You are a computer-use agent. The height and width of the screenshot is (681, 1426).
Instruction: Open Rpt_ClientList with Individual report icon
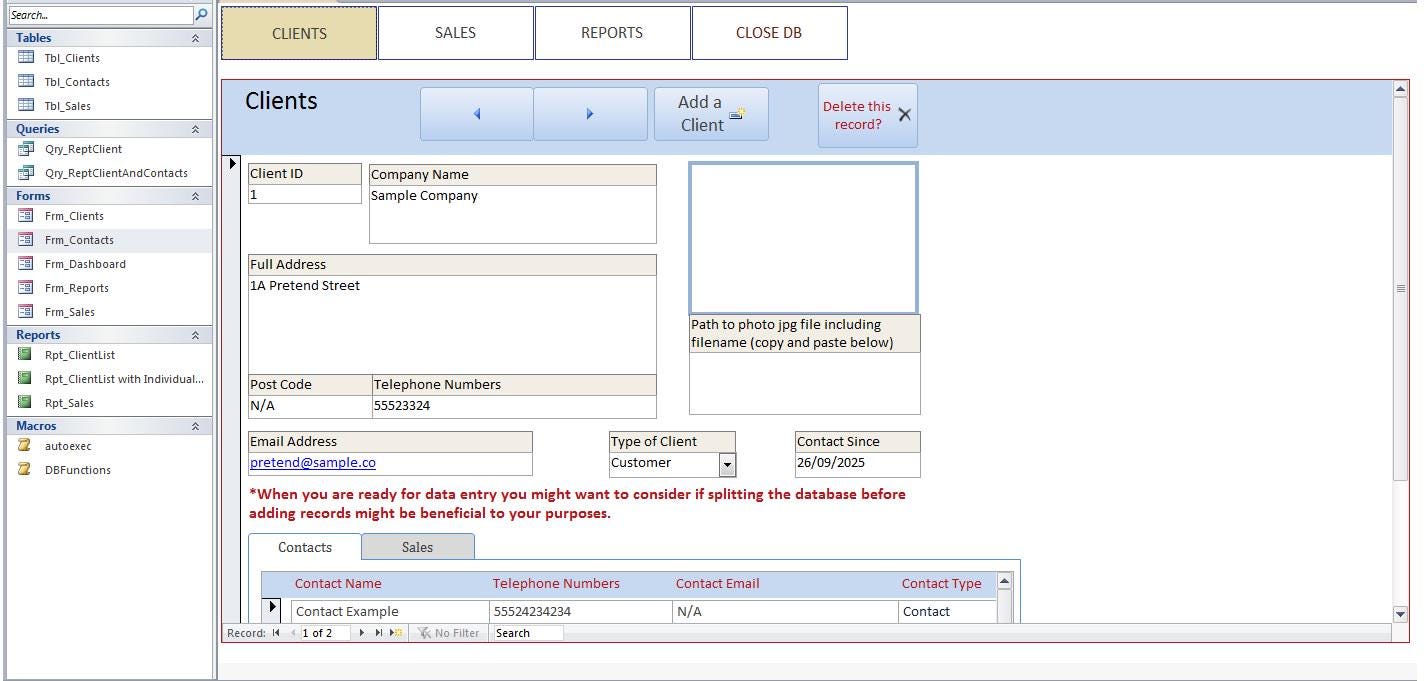click(26, 378)
